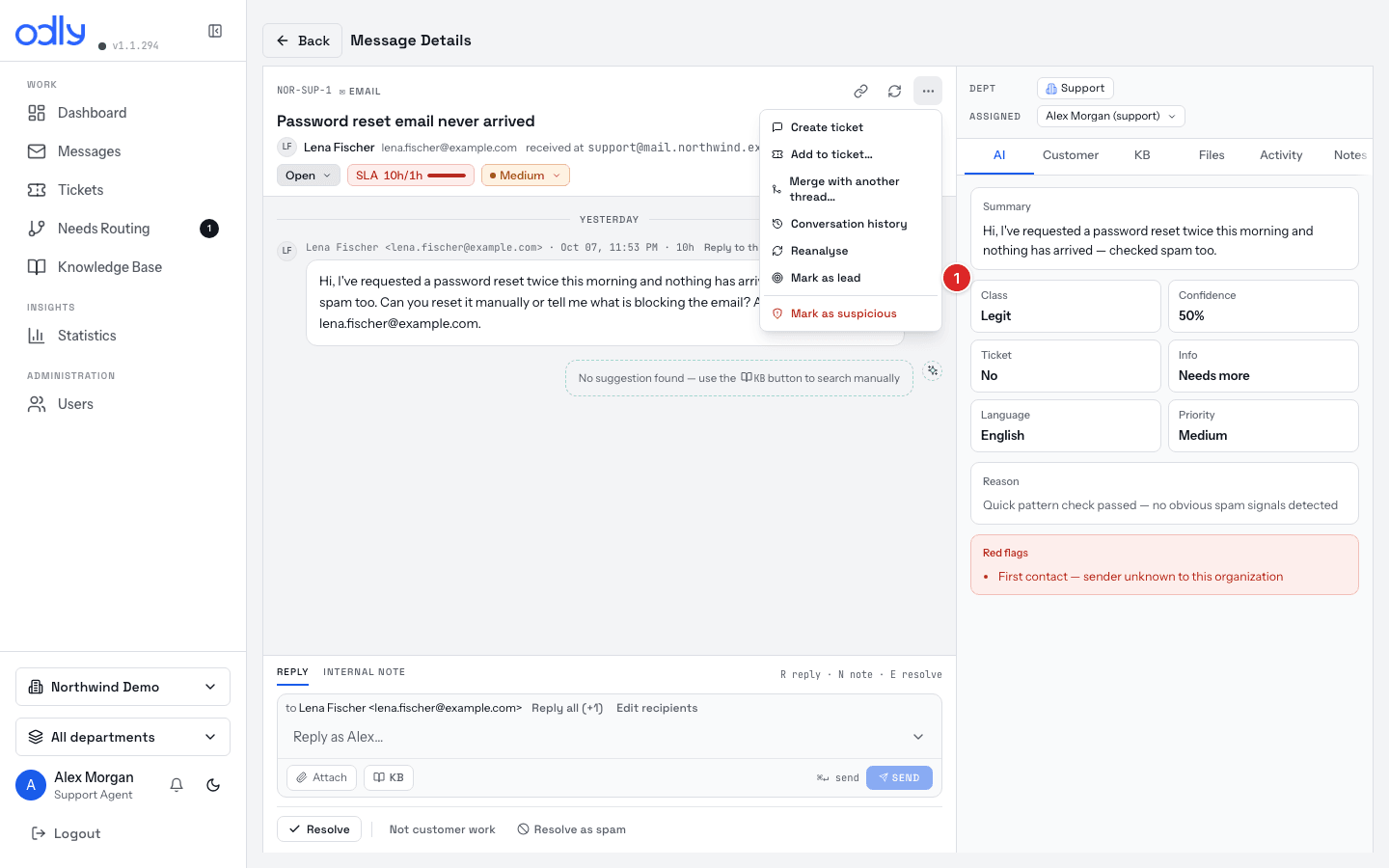Switch to the Files tab

[1212, 155]
